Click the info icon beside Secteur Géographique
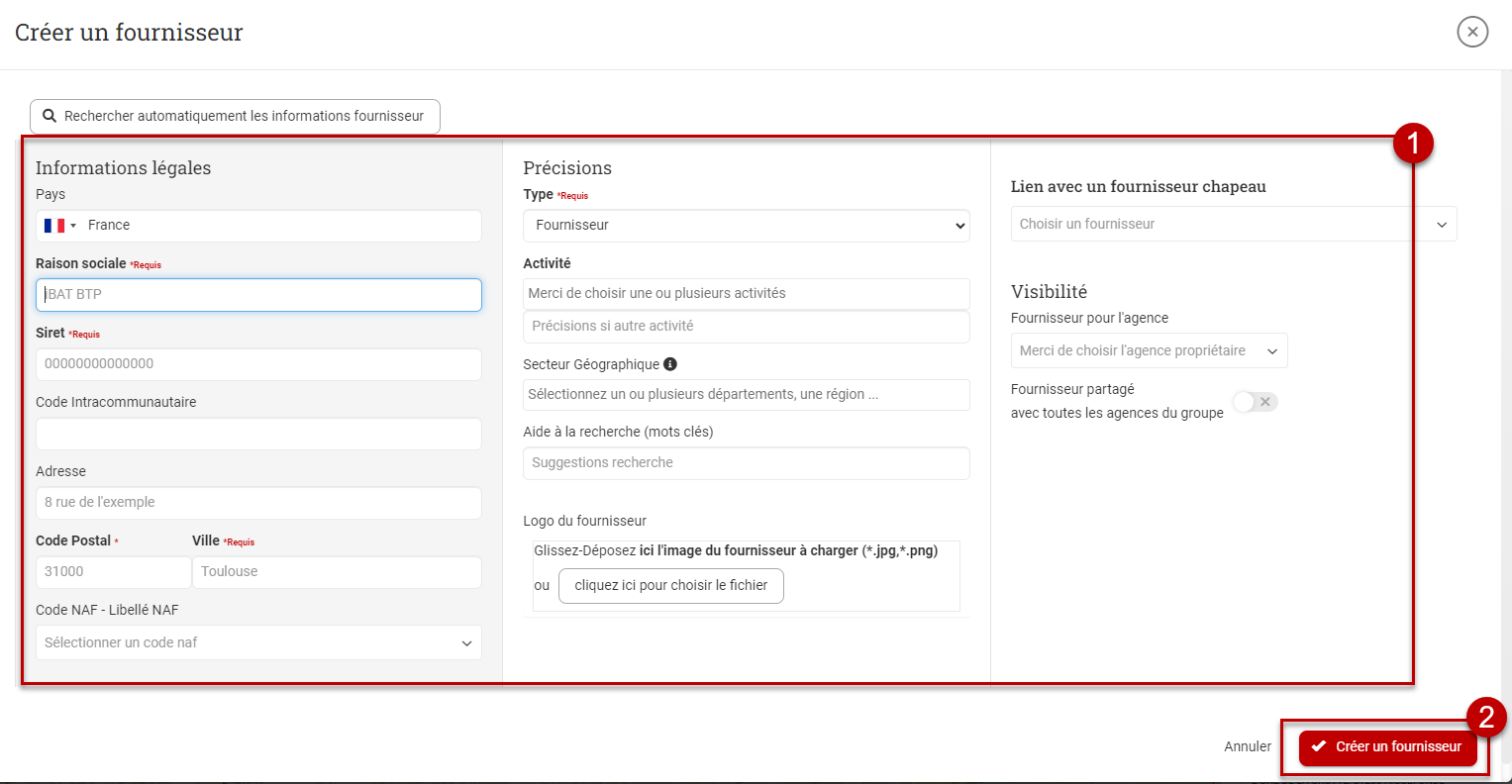This screenshot has height=784, width=1512. click(x=670, y=364)
